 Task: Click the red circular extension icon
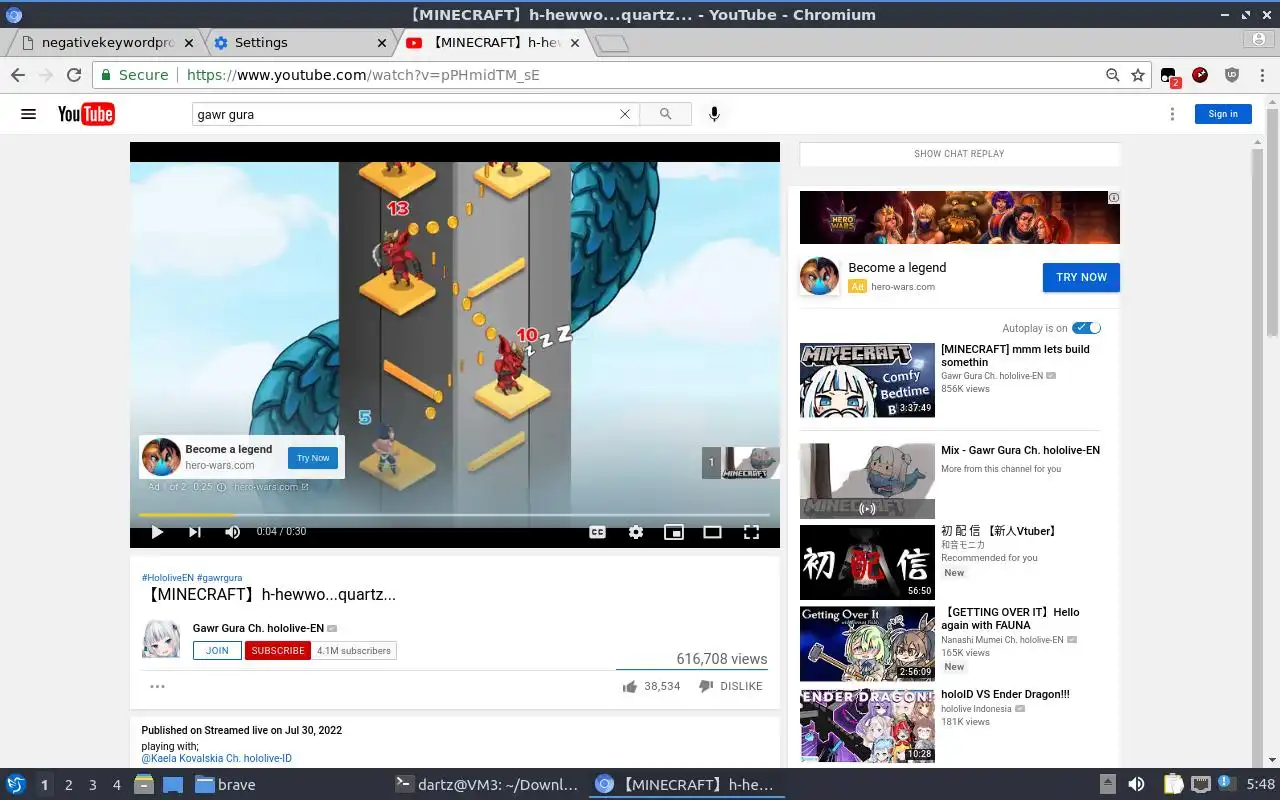1200,75
